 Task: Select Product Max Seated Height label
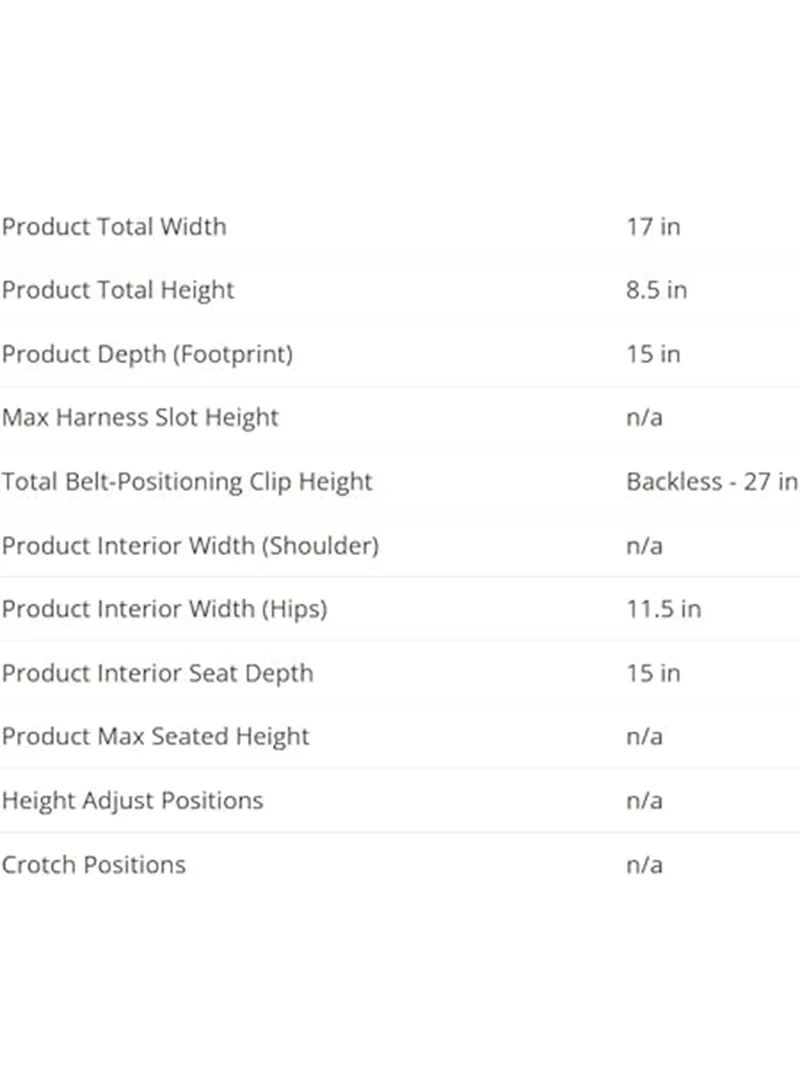coord(155,738)
